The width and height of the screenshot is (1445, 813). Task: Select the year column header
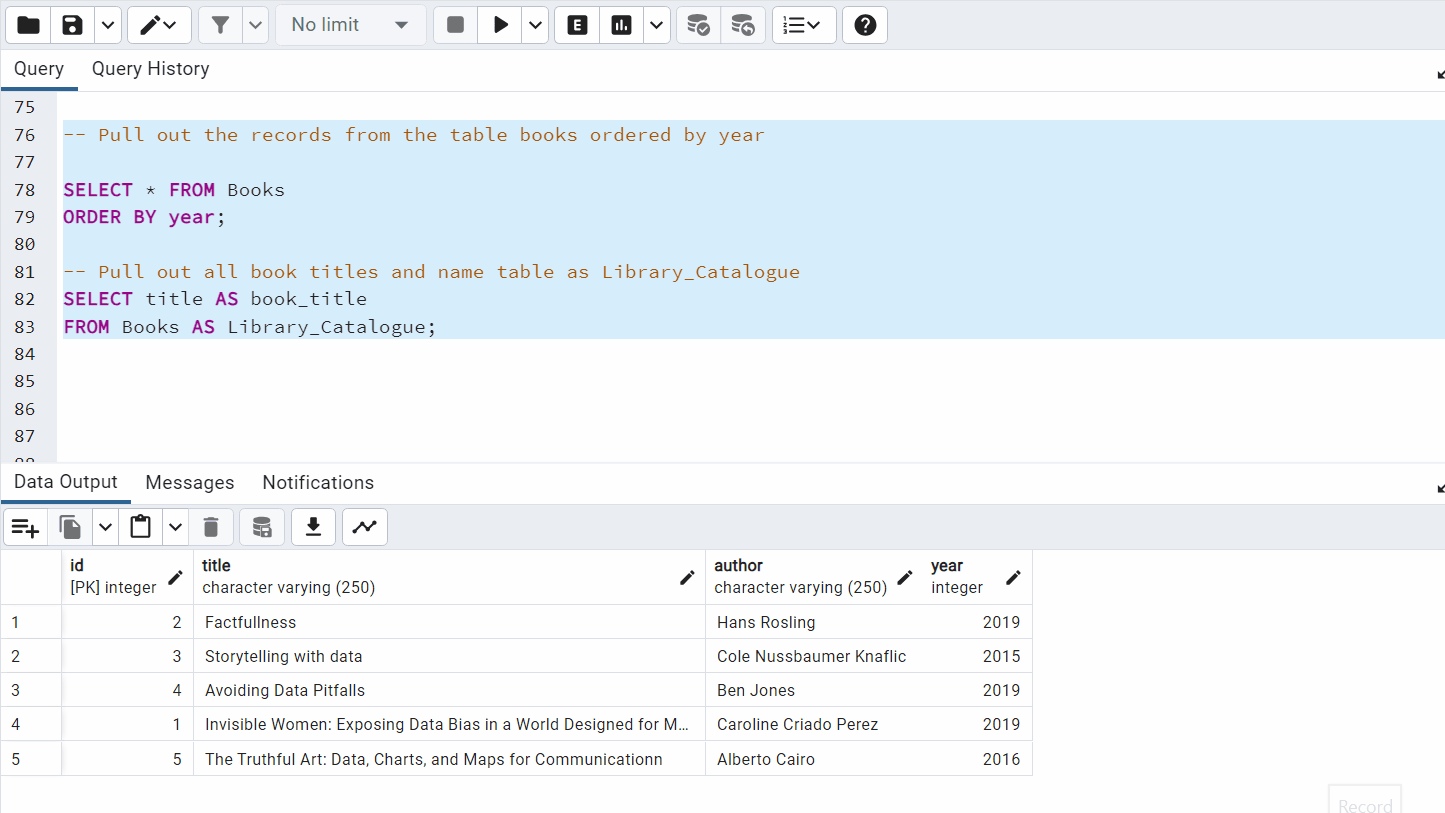[977, 577]
